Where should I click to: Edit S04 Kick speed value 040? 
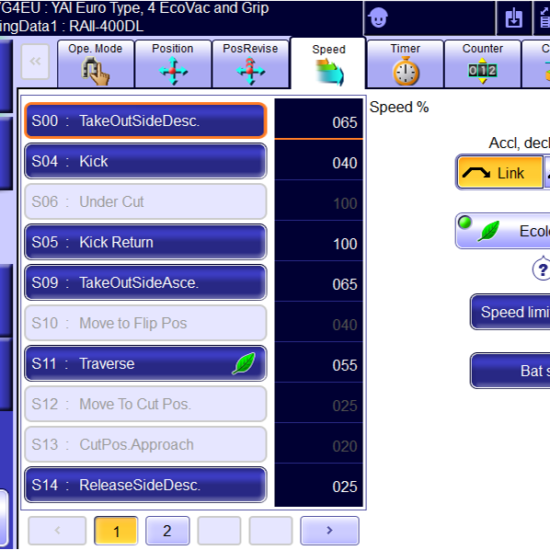[x=318, y=160]
